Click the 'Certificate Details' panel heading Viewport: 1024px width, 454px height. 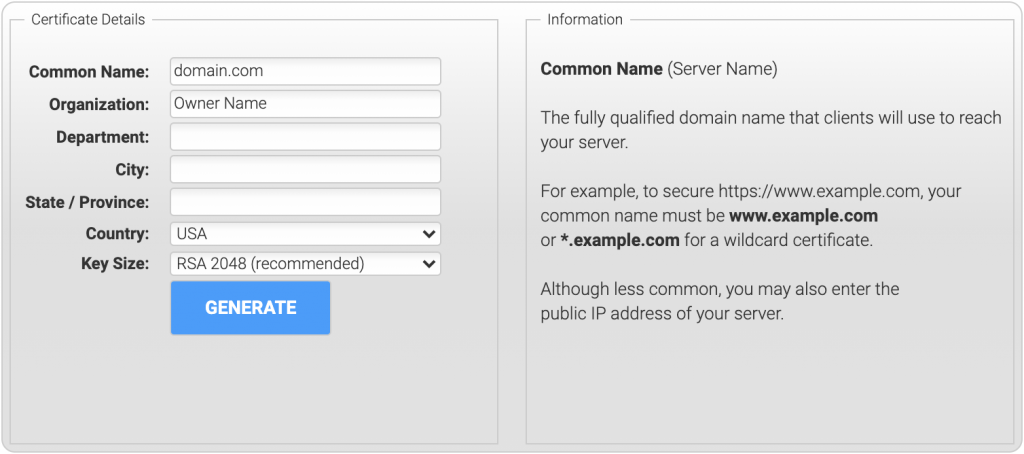(88, 20)
